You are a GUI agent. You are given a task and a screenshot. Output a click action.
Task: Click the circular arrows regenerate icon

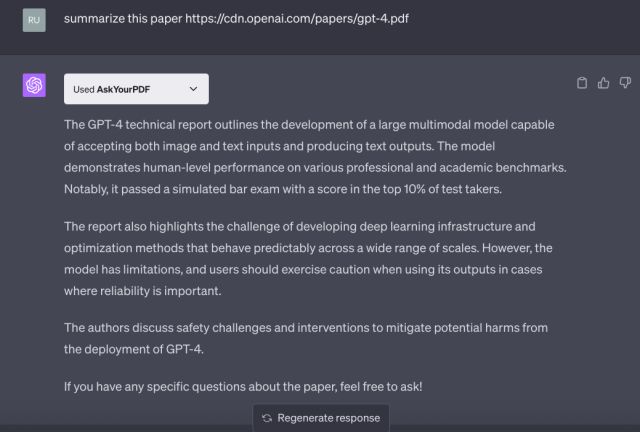[267, 418]
